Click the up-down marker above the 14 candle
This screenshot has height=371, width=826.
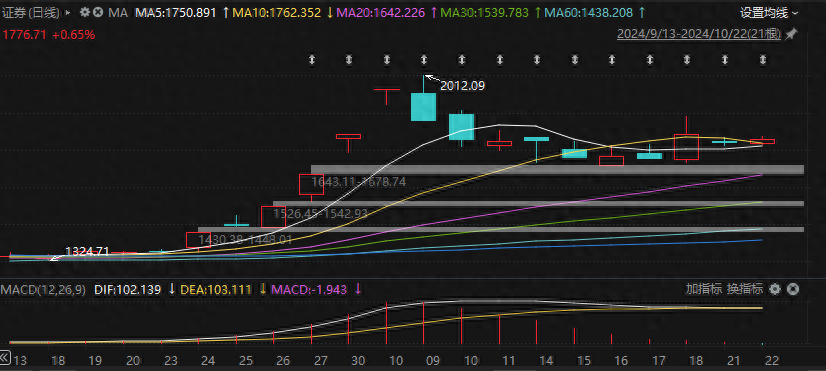(x=536, y=60)
